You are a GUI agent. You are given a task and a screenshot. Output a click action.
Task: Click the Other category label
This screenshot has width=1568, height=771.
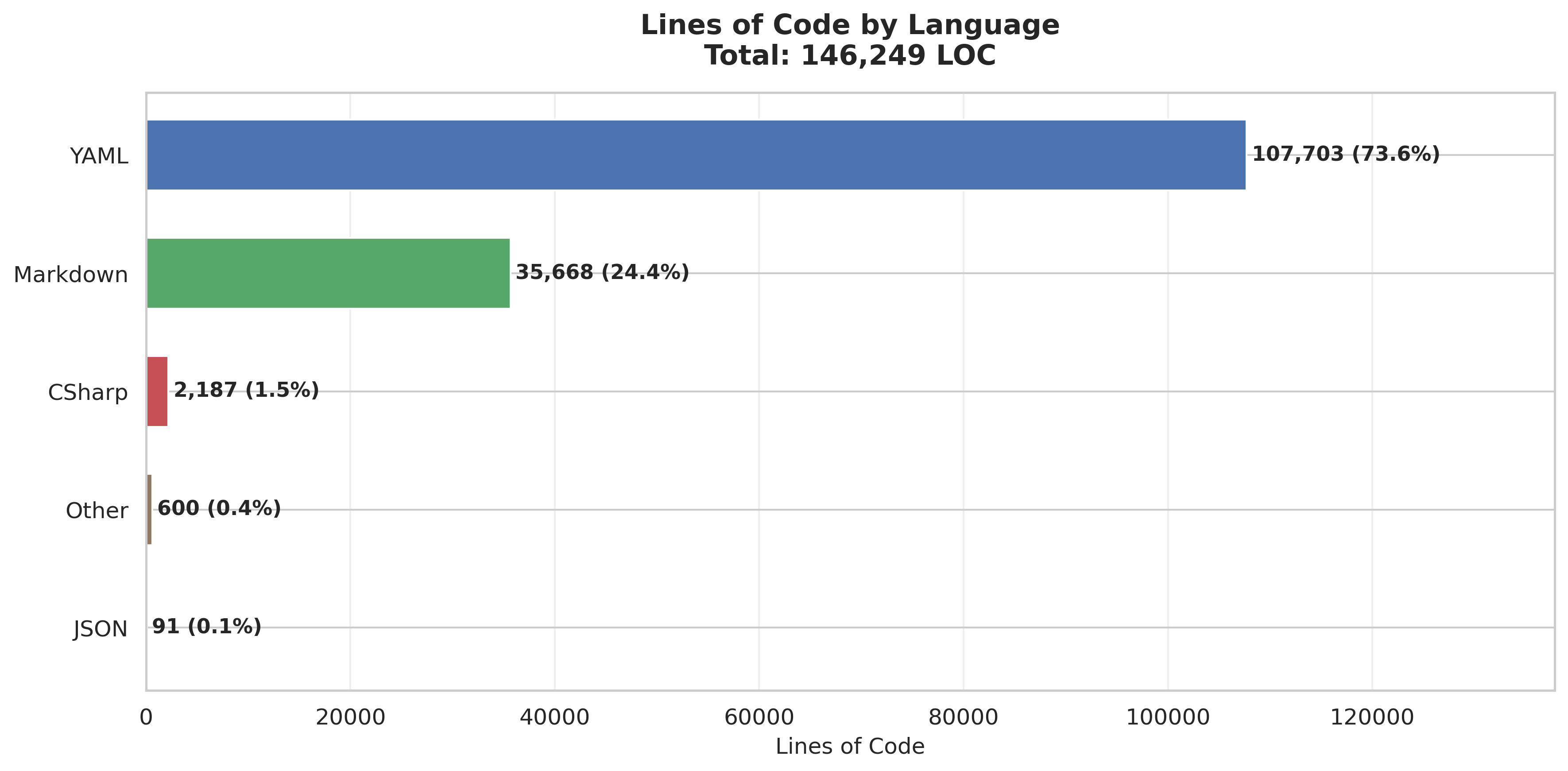pyautogui.click(x=97, y=511)
